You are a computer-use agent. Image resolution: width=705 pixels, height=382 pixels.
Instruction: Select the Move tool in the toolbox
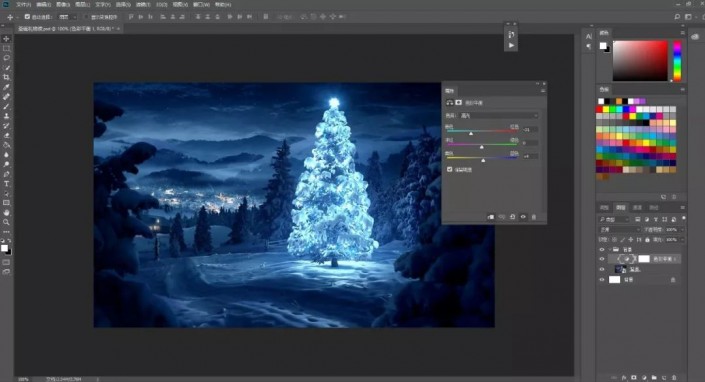pos(6,39)
